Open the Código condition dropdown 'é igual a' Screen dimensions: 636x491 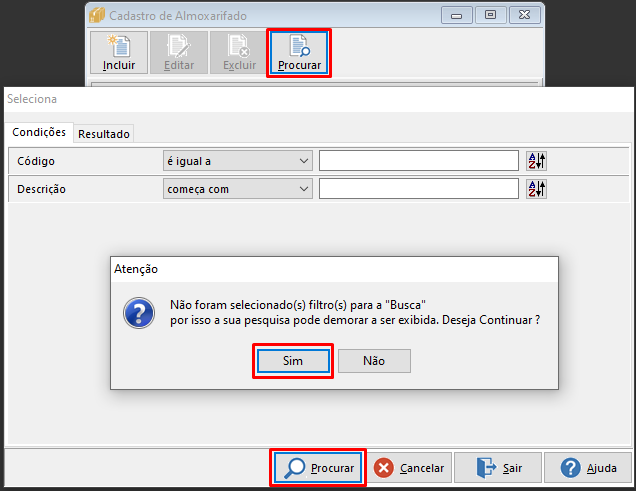click(238, 161)
